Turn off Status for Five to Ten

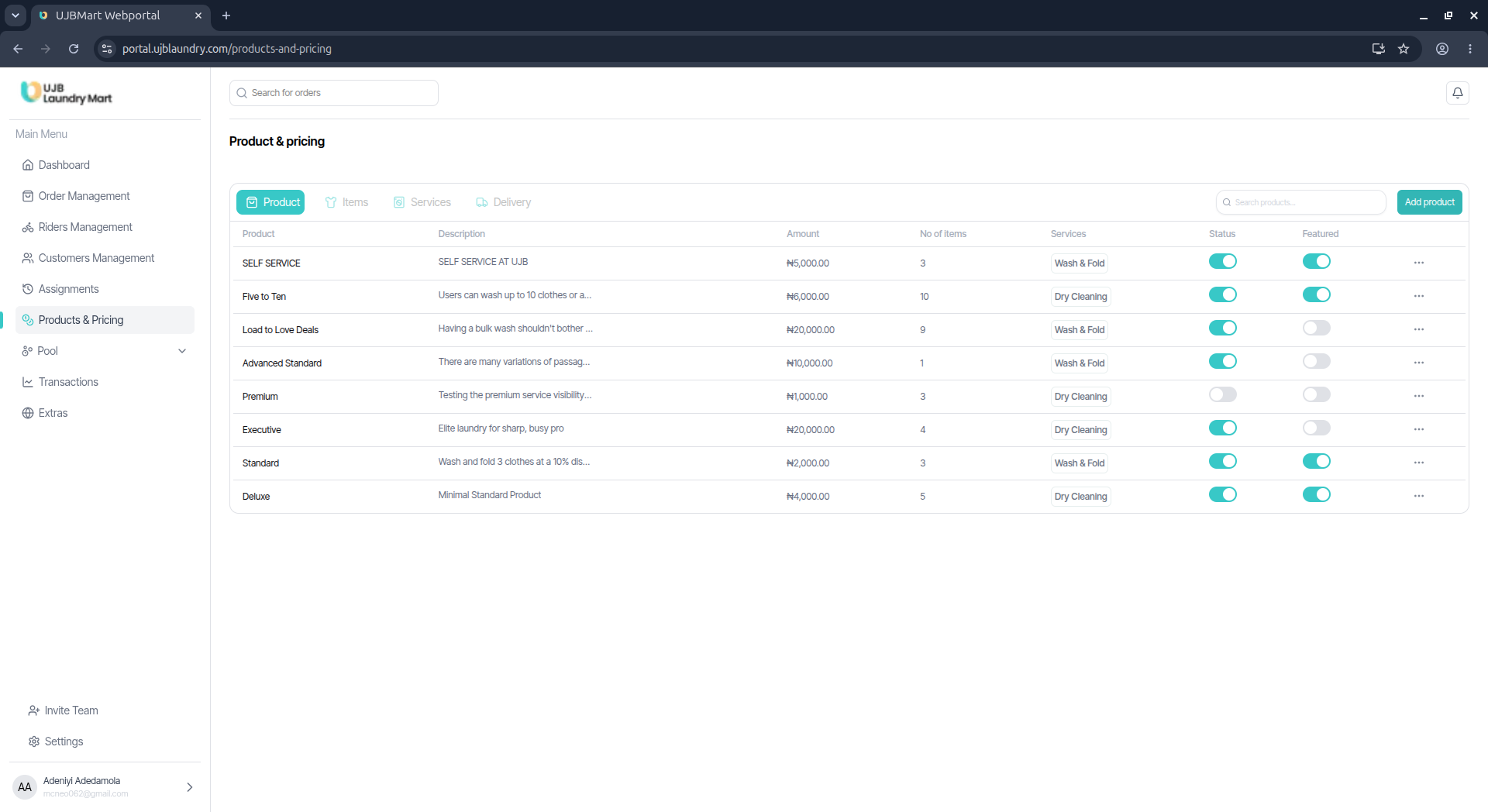click(x=1222, y=294)
